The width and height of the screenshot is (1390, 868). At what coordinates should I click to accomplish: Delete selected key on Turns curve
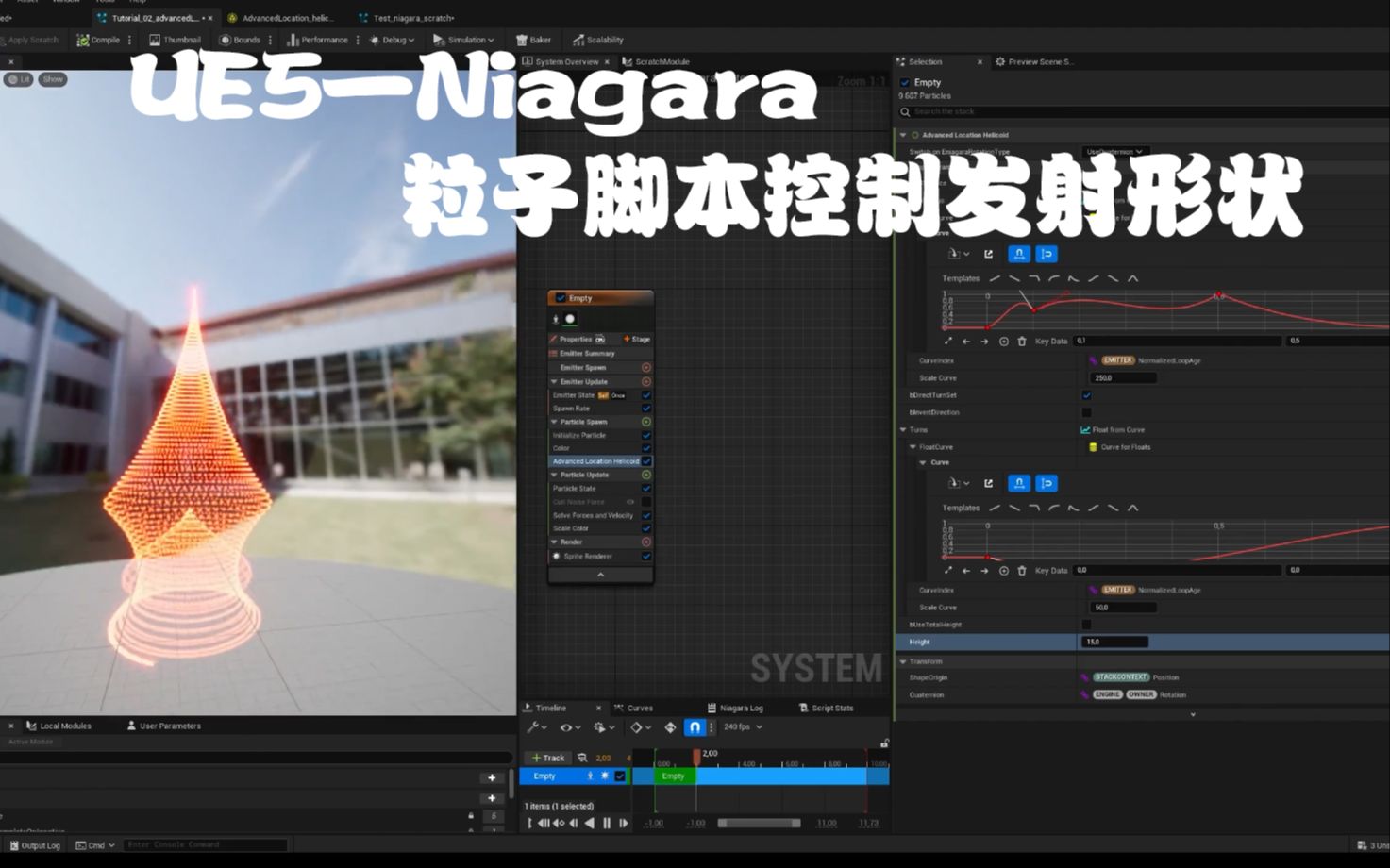coord(1022,570)
